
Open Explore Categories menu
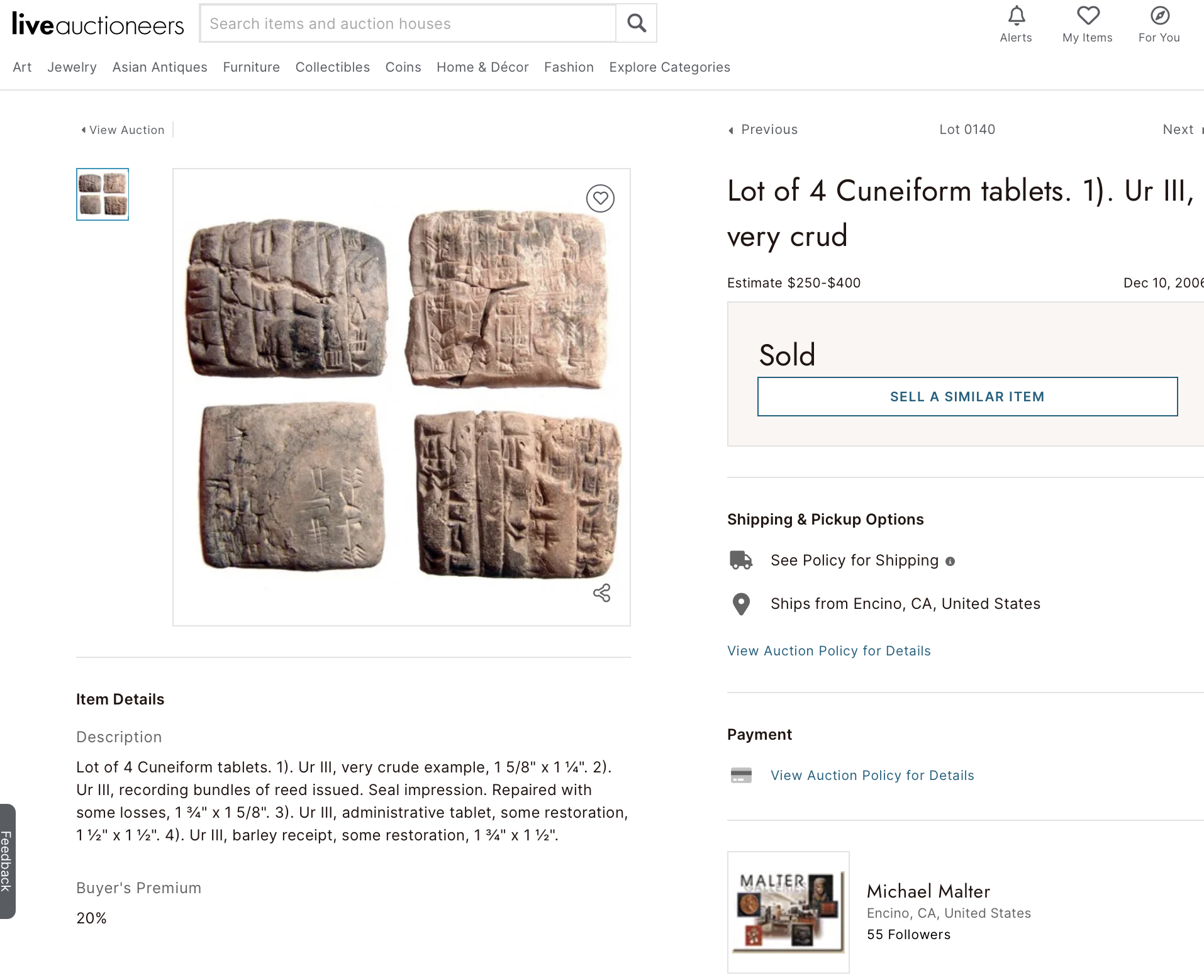coord(669,67)
